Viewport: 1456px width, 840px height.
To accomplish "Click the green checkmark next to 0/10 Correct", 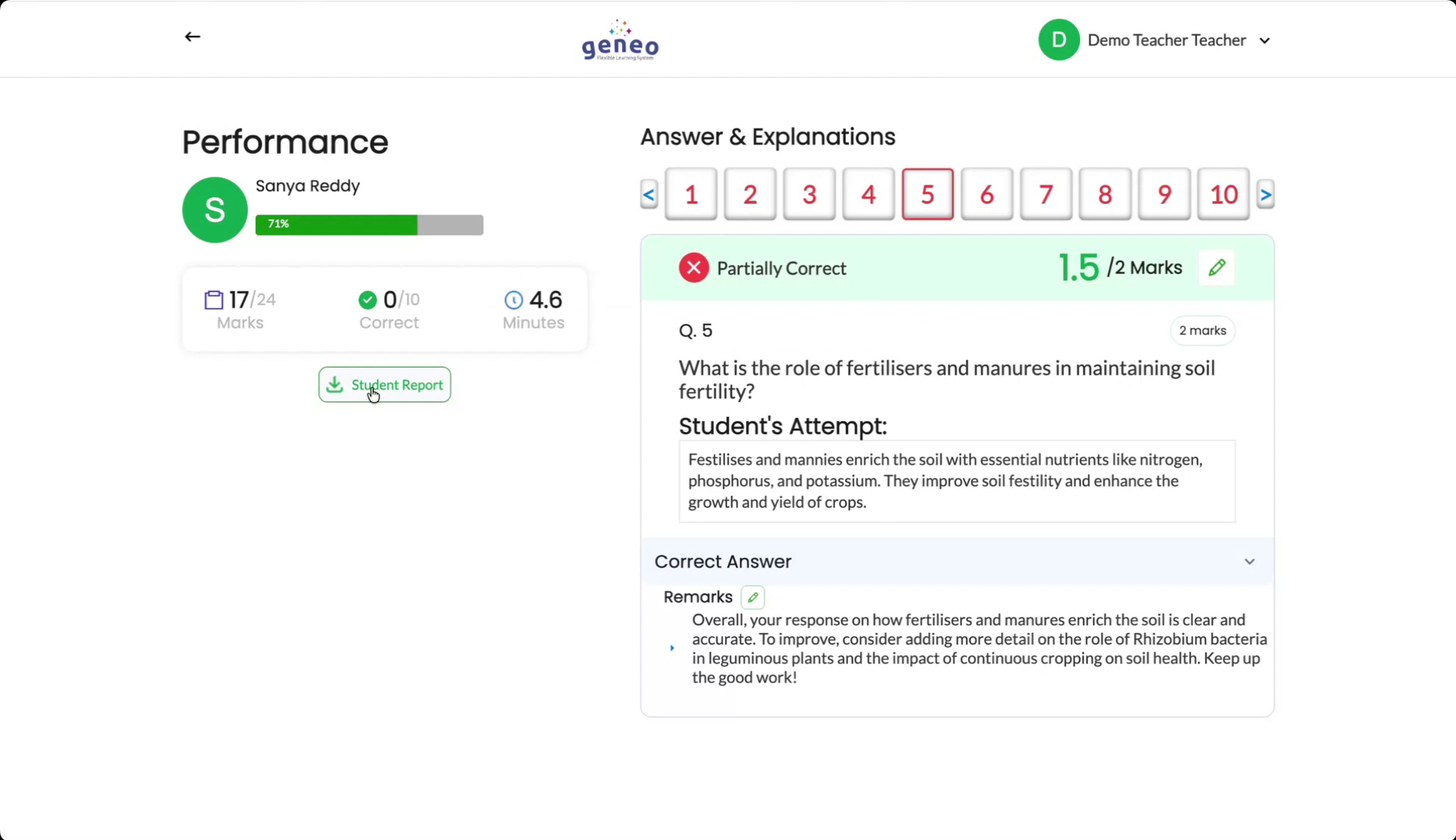I will pos(367,298).
